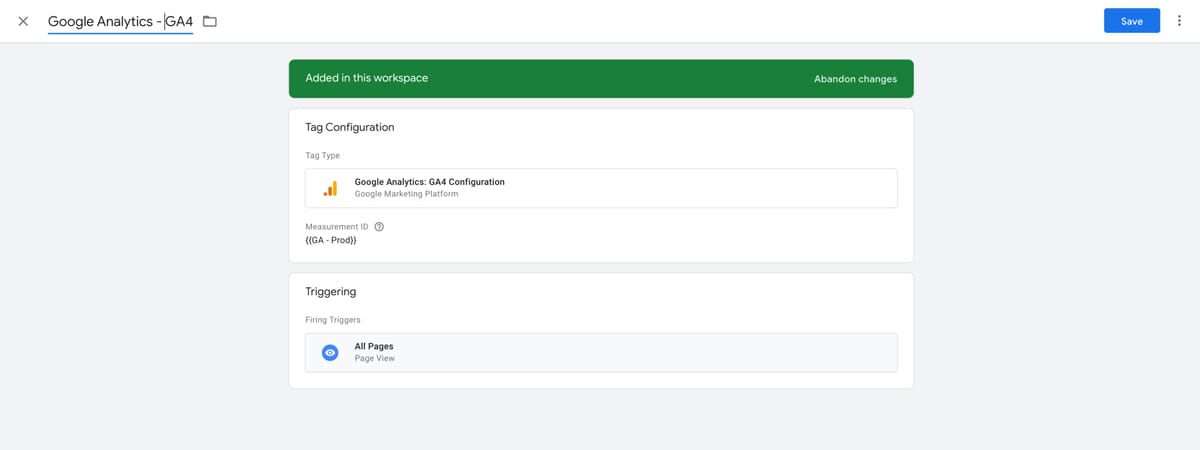1200x450 pixels.
Task: Click the folder icon beside the tag name
Action: (210, 21)
